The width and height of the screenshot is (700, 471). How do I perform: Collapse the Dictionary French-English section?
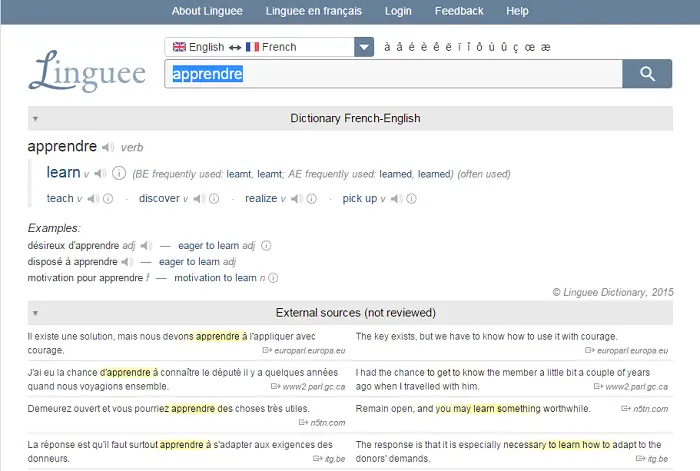point(35,118)
